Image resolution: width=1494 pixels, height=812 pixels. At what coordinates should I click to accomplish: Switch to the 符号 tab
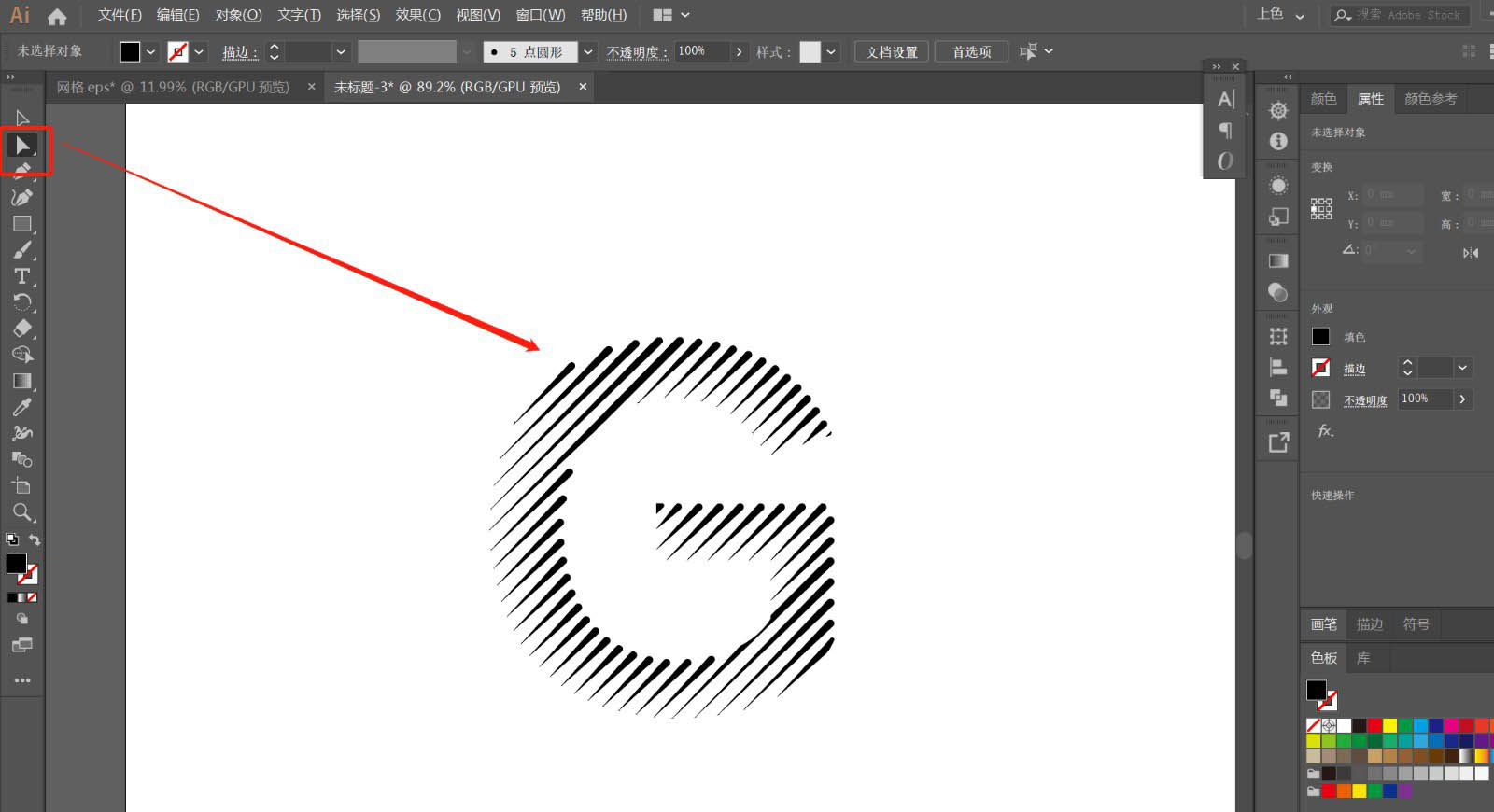(x=1416, y=624)
